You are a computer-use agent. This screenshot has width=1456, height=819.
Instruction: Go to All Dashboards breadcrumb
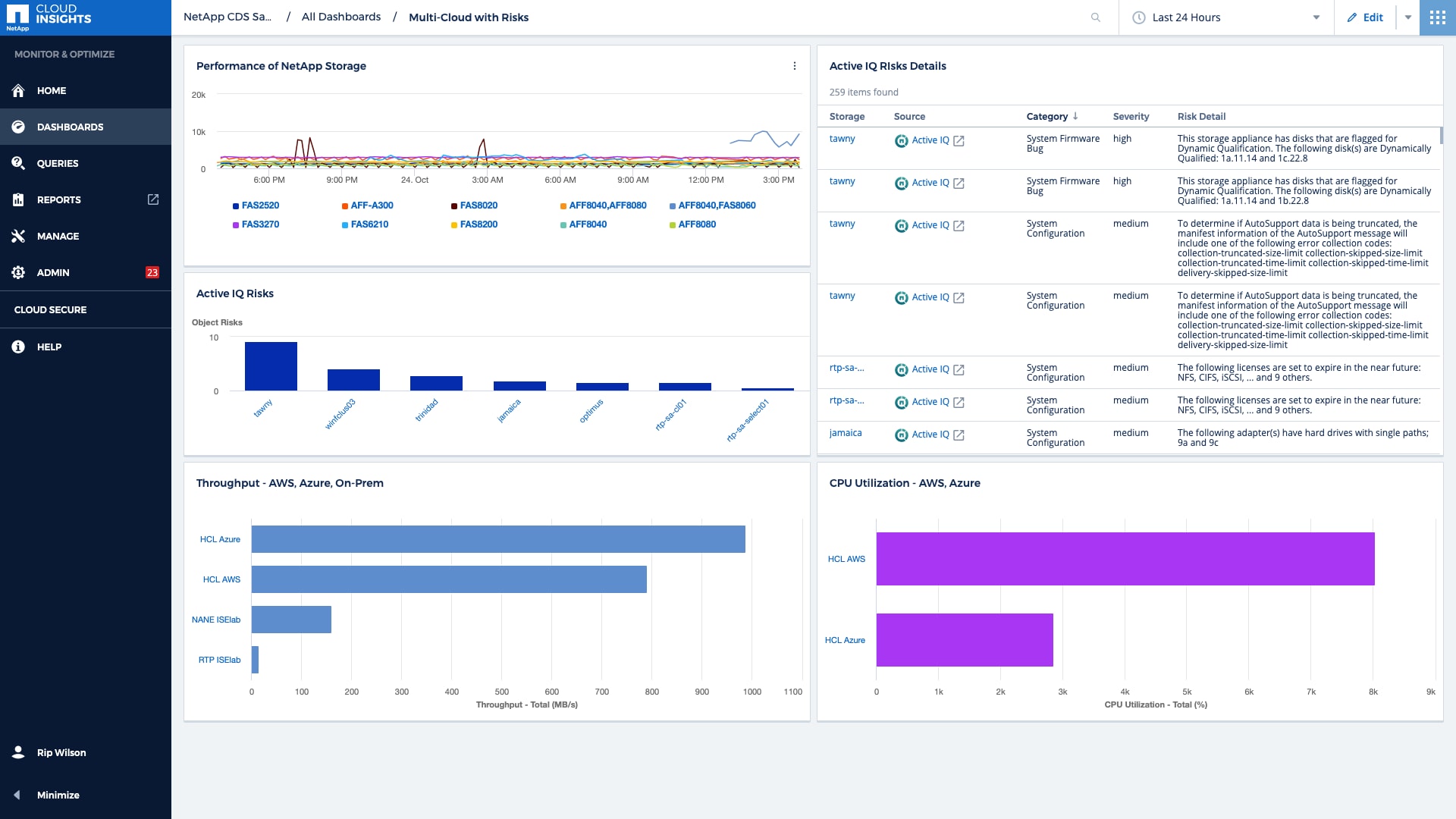point(341,17)
